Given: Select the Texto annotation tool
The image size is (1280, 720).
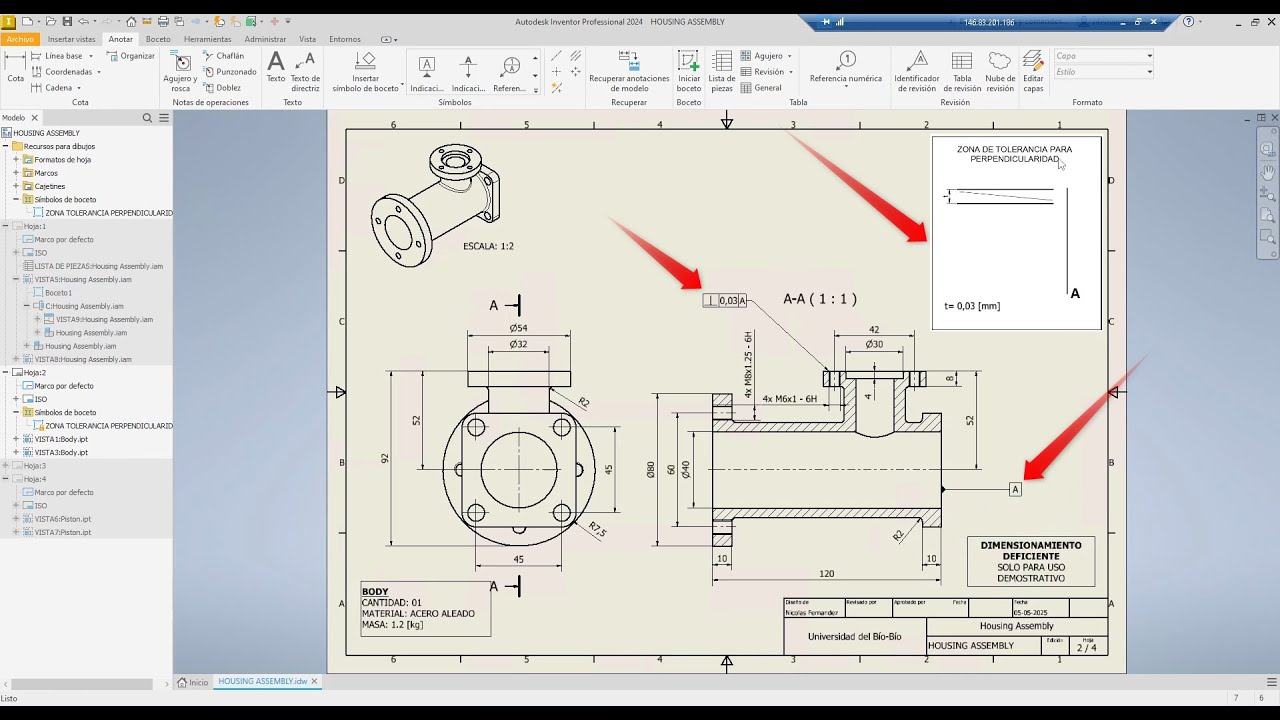Looking at the screenshot, I should click(x=275, y=69).
